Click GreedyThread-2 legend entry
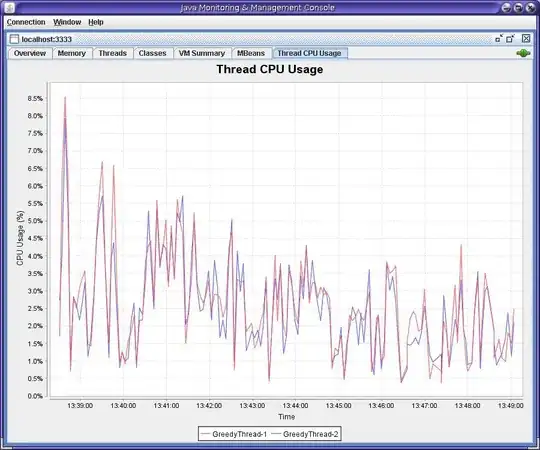 (x=305, y=434)
